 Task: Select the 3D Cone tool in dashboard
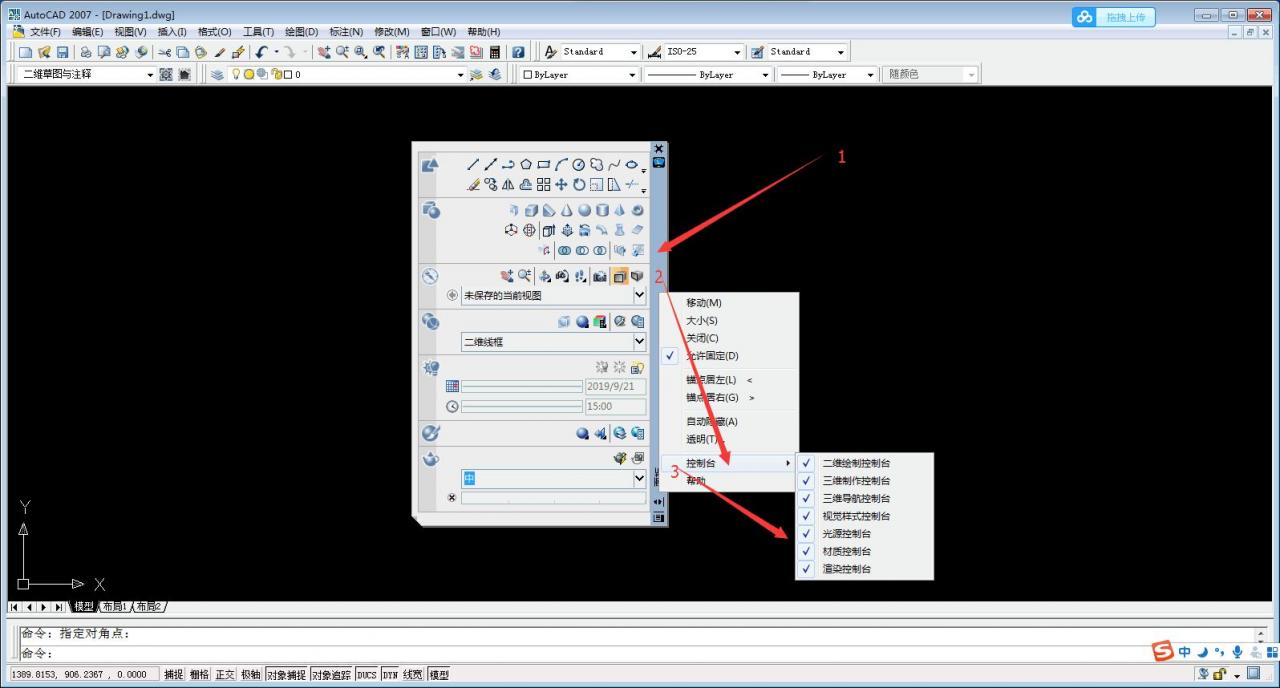pos(566,210)
